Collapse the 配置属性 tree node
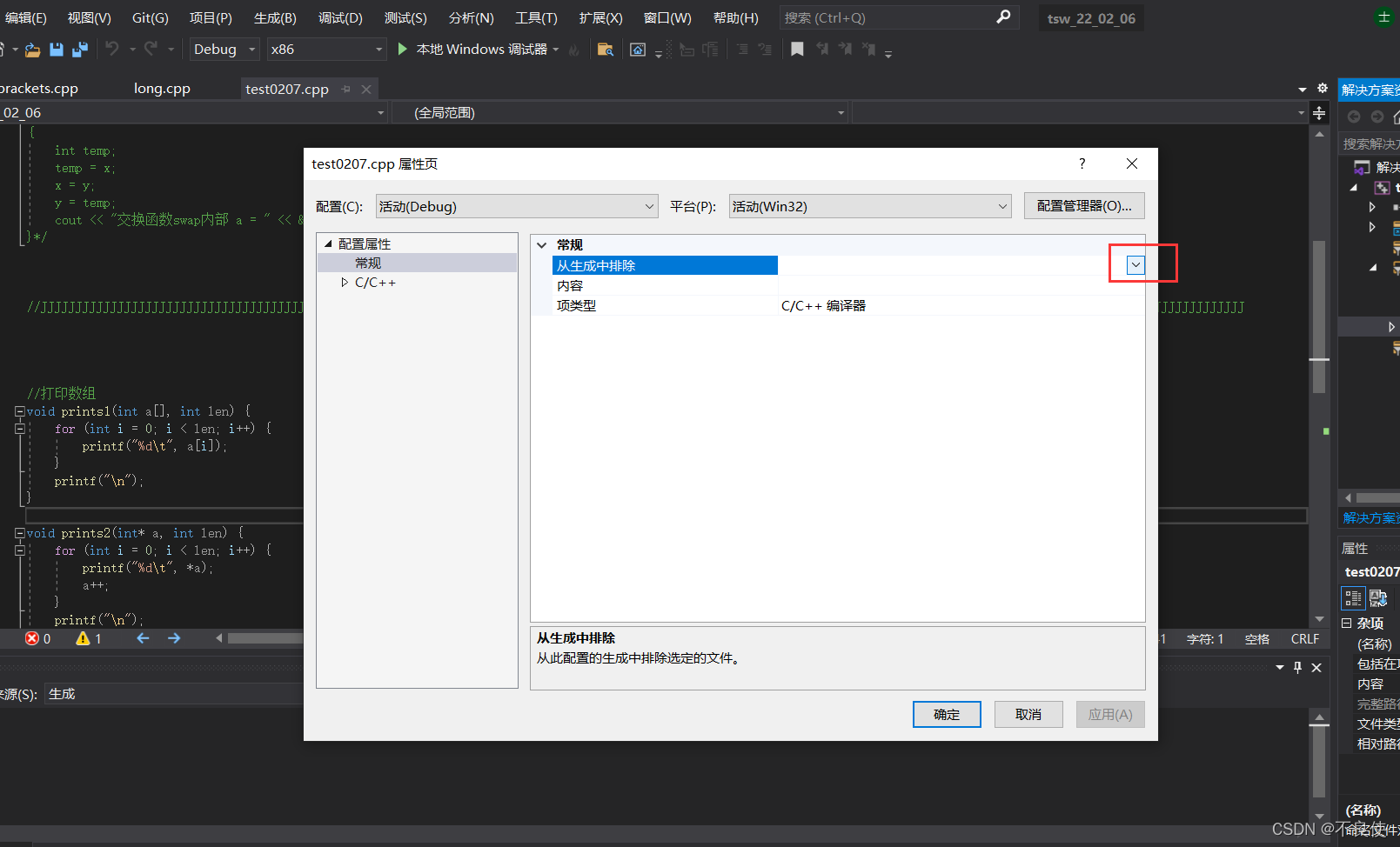 (x=328, y=243)
